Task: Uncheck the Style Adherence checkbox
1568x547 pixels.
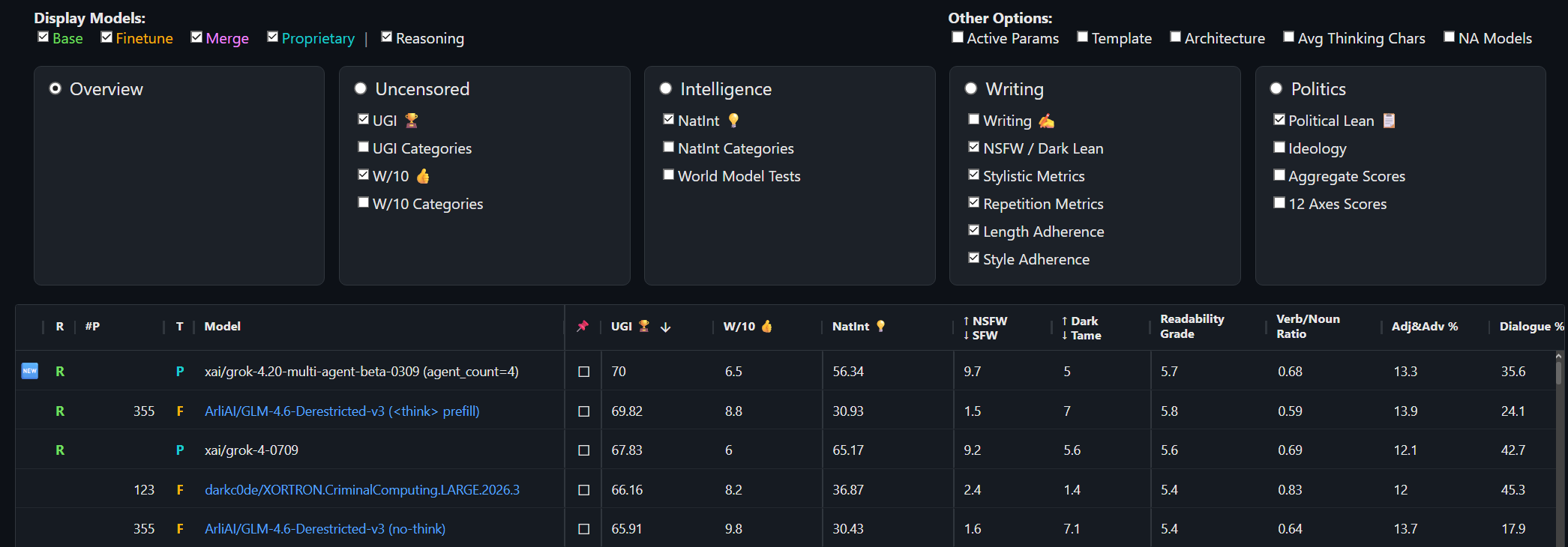Action: (974, 258)
